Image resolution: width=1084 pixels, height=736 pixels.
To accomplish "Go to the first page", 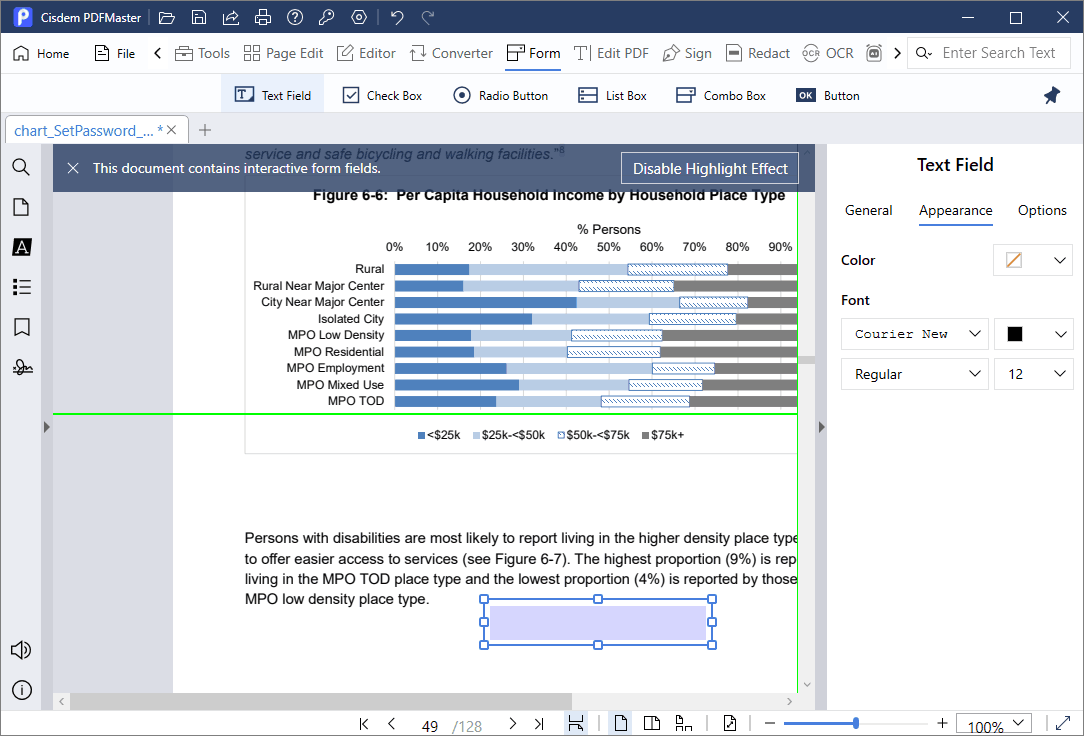I will point(364,724).
